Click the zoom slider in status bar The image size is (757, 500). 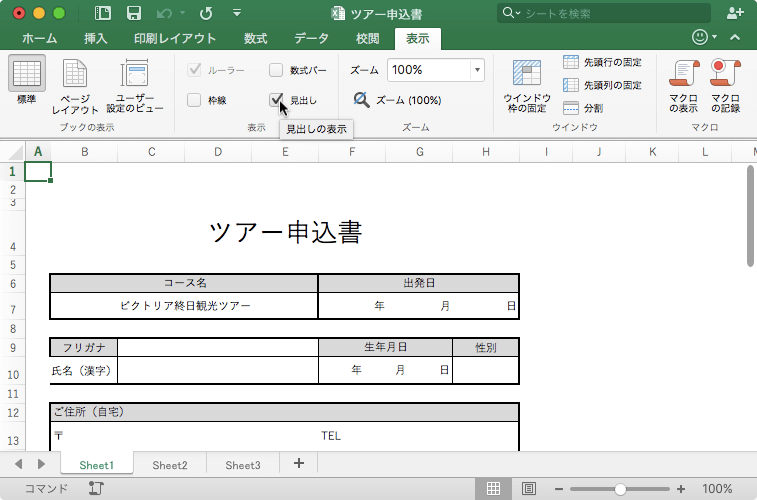coord(621,489)
